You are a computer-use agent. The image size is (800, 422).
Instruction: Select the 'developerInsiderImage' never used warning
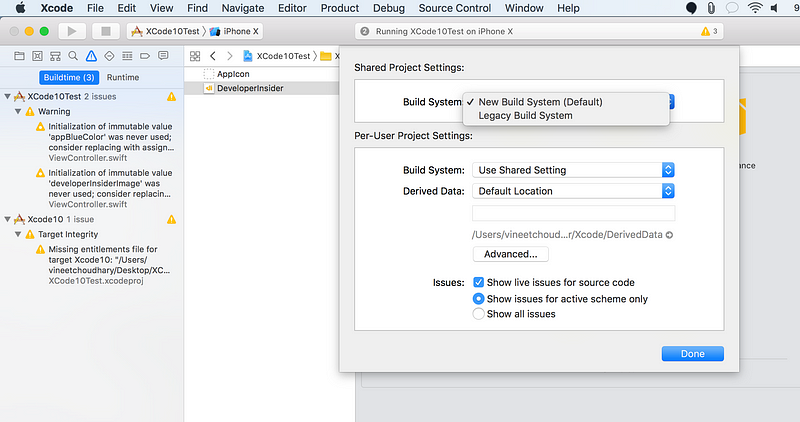tap(105, 188)
